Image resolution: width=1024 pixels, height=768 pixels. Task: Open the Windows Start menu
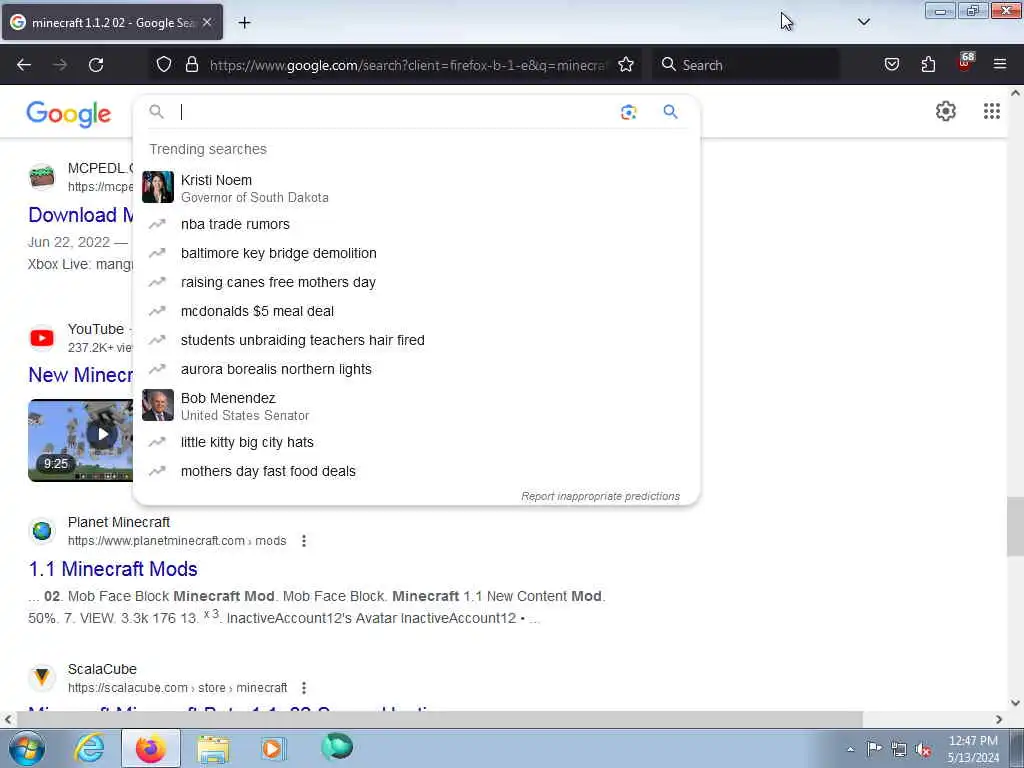point(27,748)
